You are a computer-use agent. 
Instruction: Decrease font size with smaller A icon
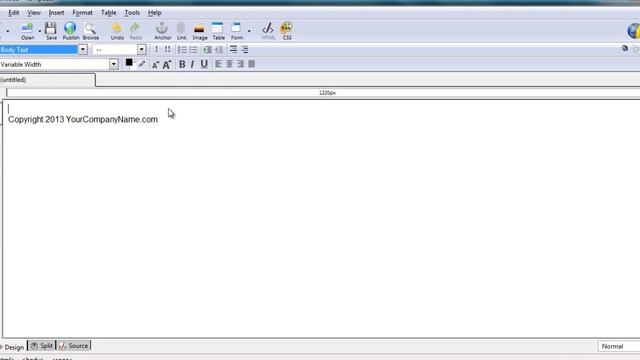(x=155, y=64)
